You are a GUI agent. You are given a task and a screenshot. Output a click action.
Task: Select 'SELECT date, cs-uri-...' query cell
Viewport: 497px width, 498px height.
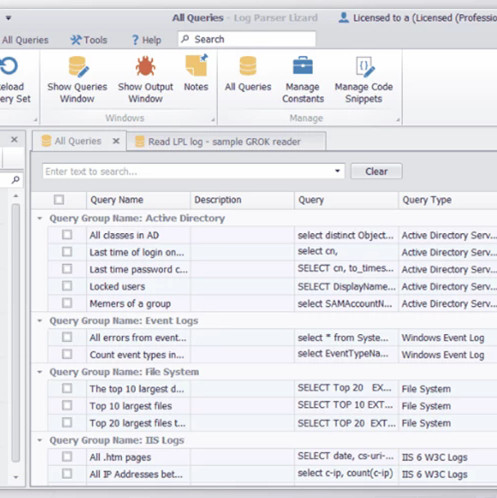346,456
